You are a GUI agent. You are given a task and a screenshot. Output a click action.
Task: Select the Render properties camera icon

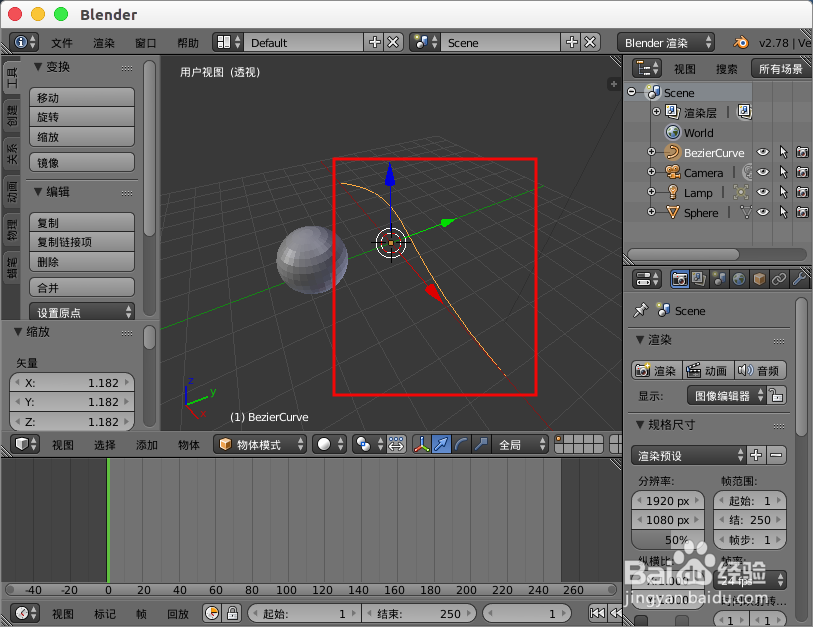pyautogui.click(x=680, y=279)
